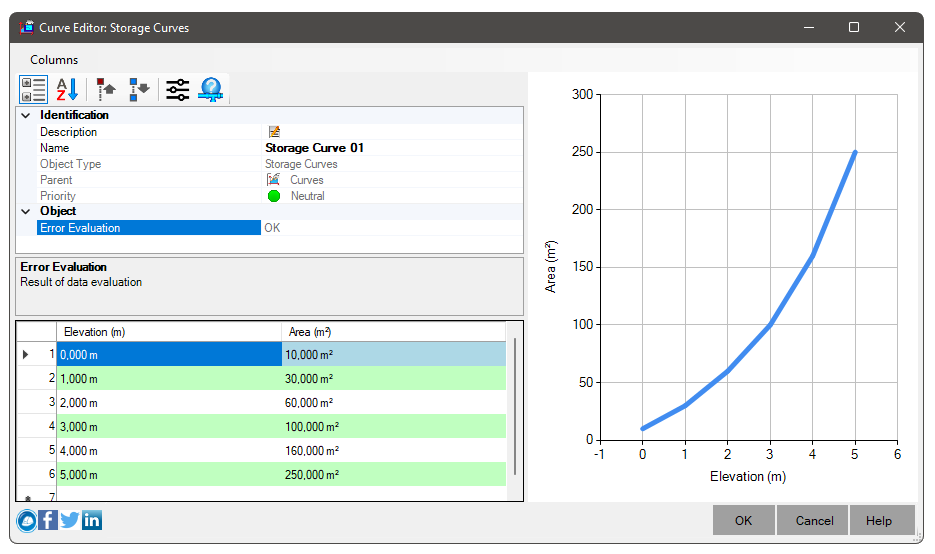This screenshot has width=935, height=554.
Task: Collapse the Identification section
Action: point(26,115)
